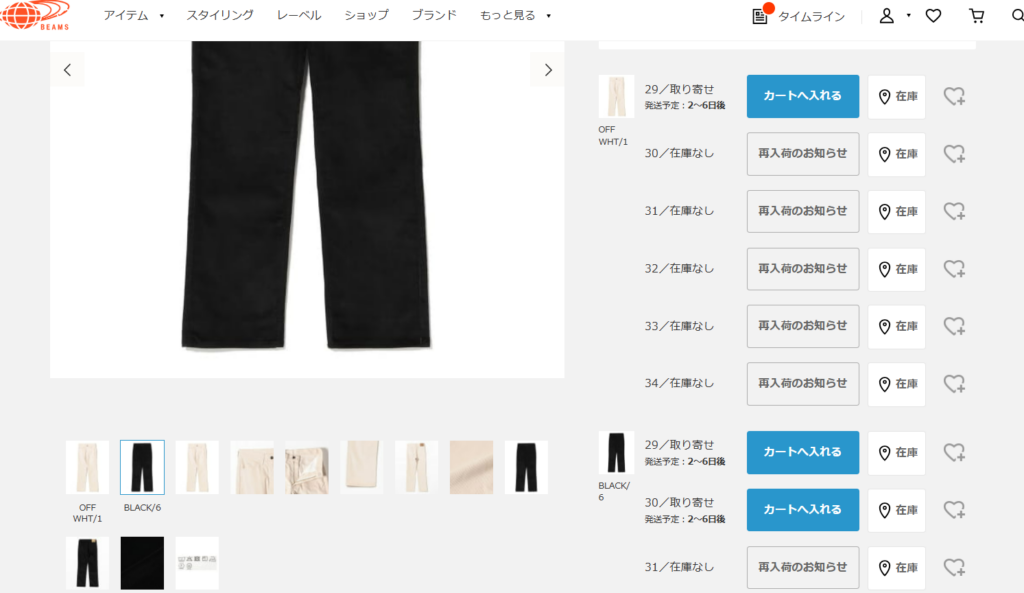Image resolution: width=1024 pixels, height=593 pixels.
Task: Expand account menu dropdown arrow
Action: click(908, 16)
